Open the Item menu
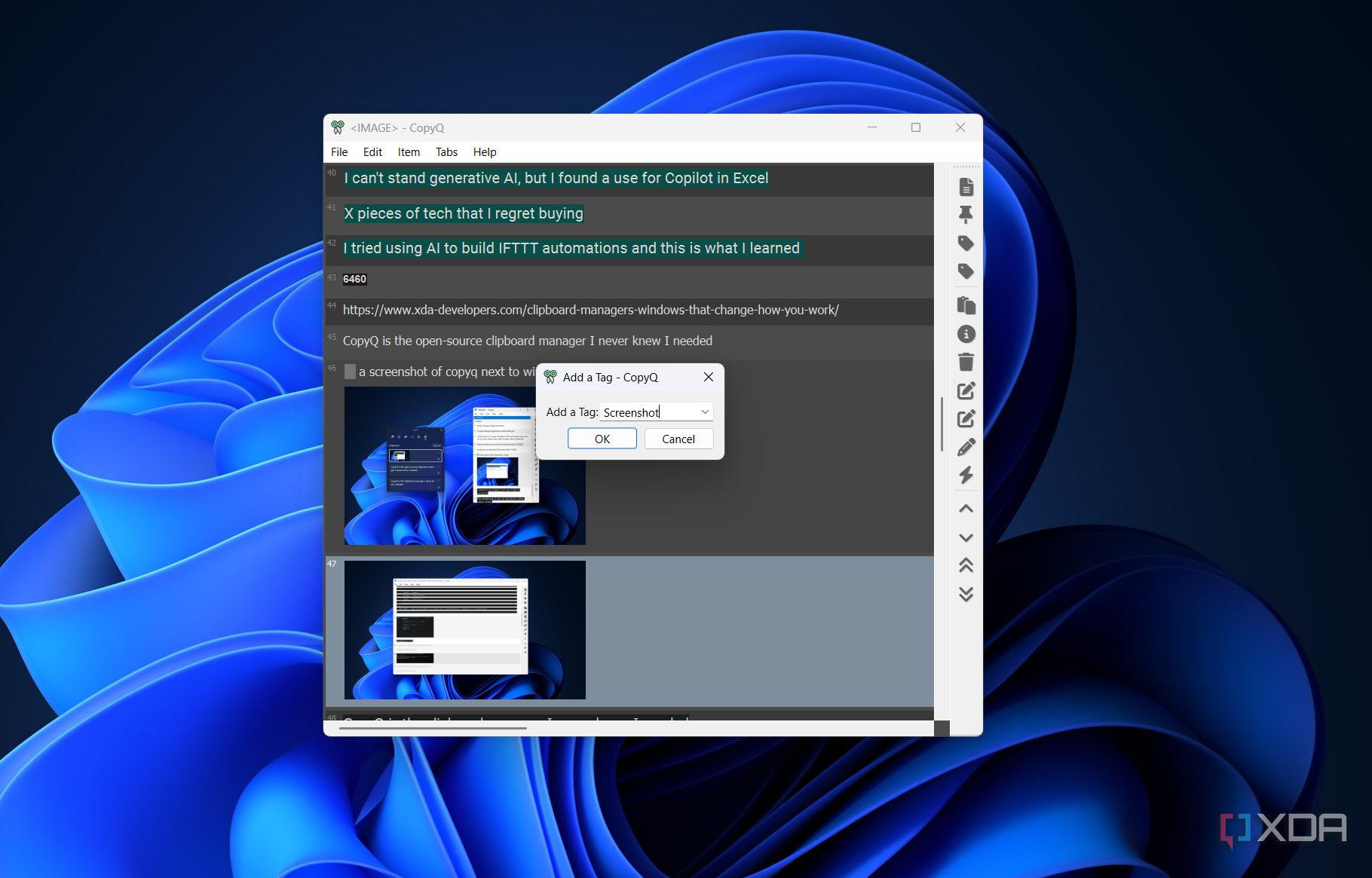 (409, 151)
